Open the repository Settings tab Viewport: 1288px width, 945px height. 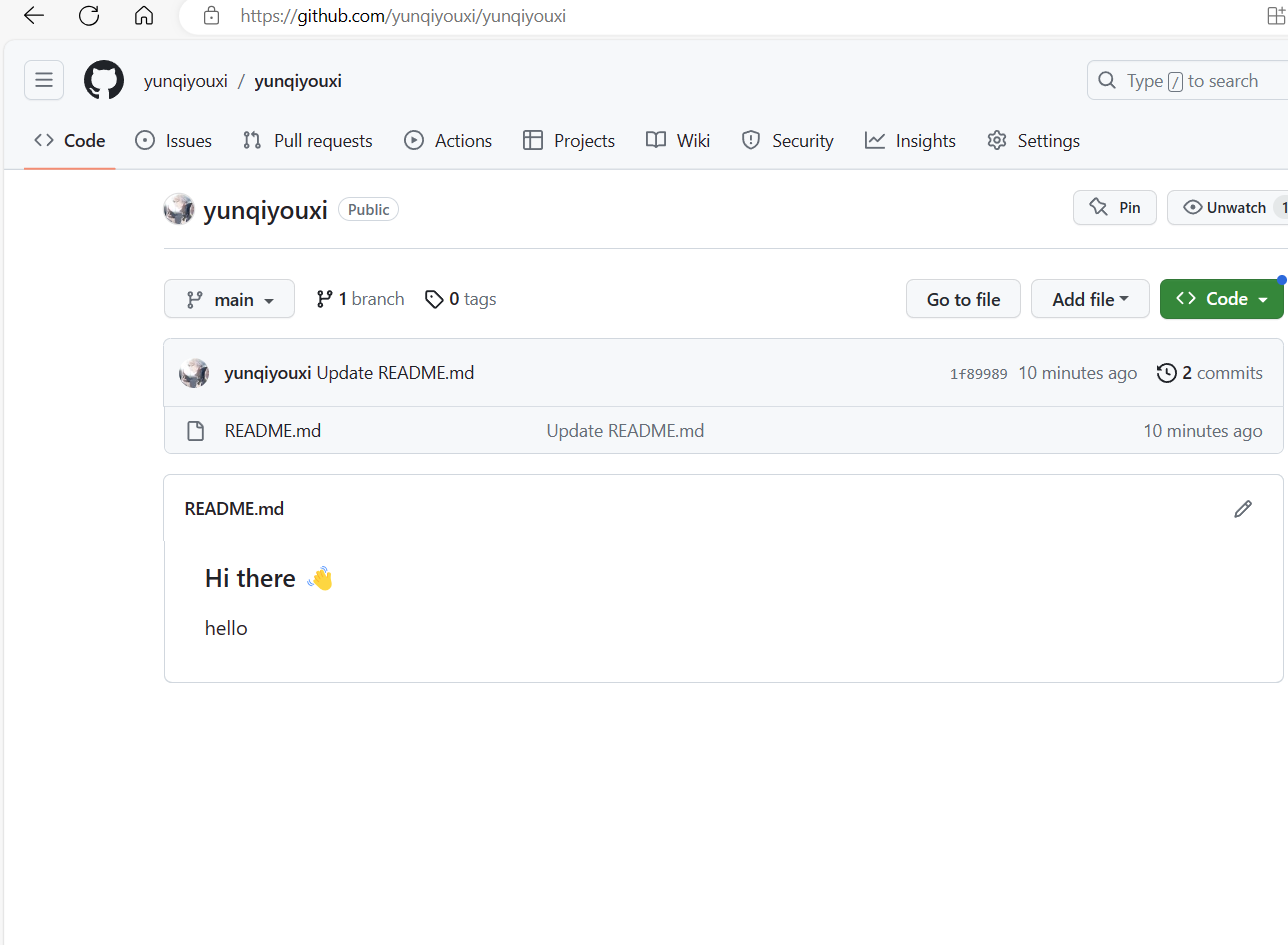point(1033,141)
